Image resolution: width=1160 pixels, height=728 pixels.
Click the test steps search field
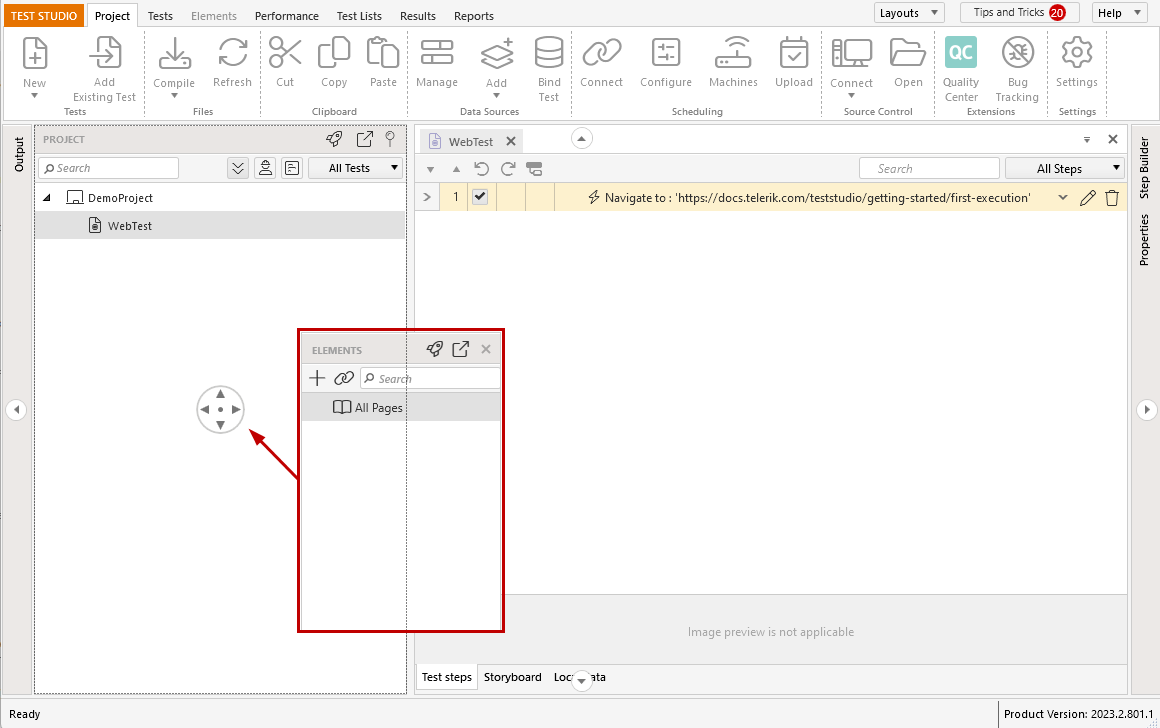(929, 169)
